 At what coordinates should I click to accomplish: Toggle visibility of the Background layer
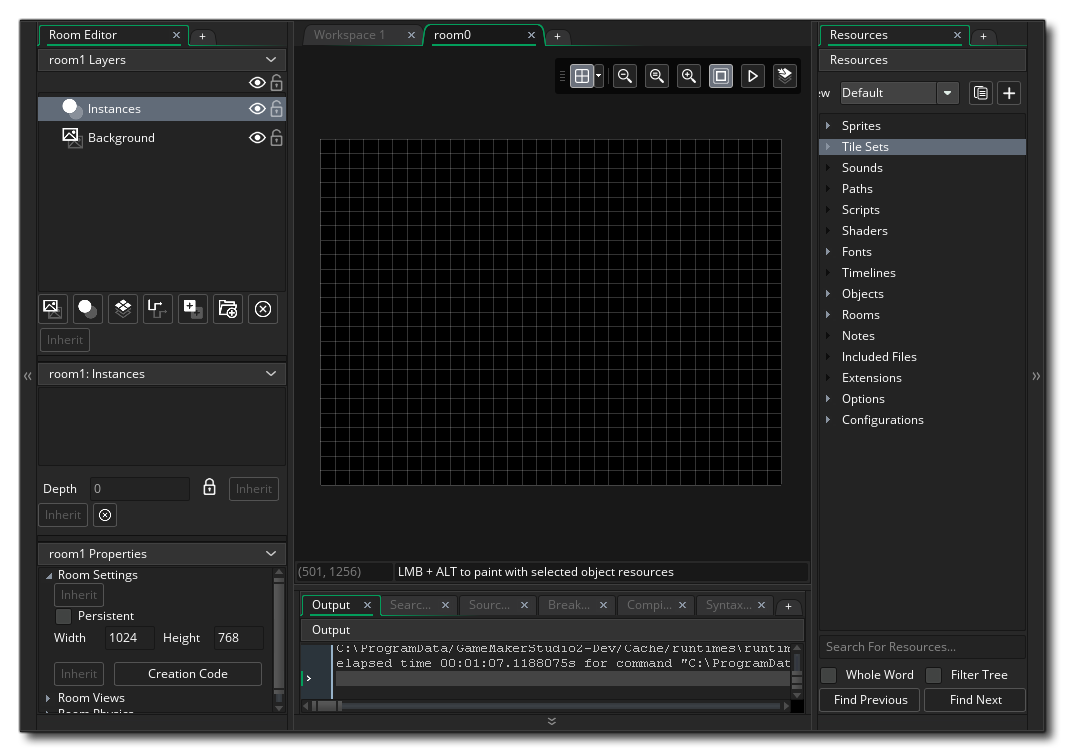point(257,138)
